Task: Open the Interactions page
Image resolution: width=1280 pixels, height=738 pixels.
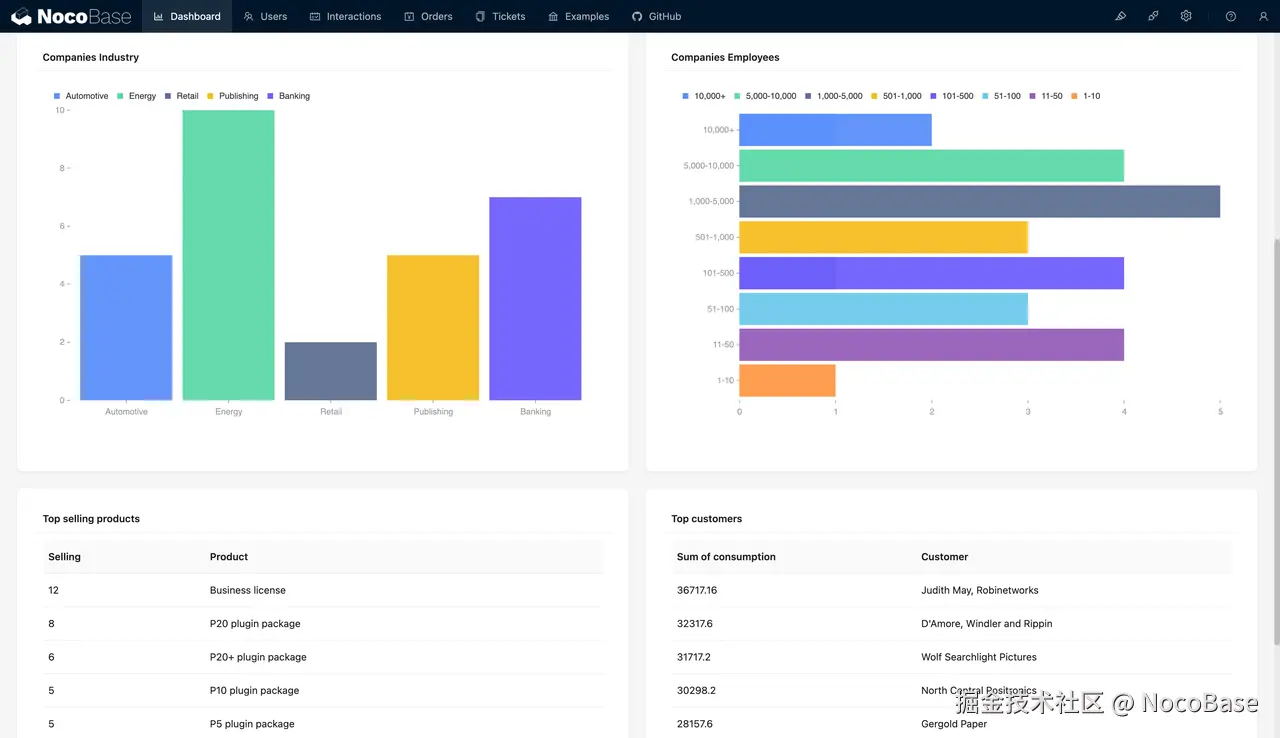Action: (345, 16)
